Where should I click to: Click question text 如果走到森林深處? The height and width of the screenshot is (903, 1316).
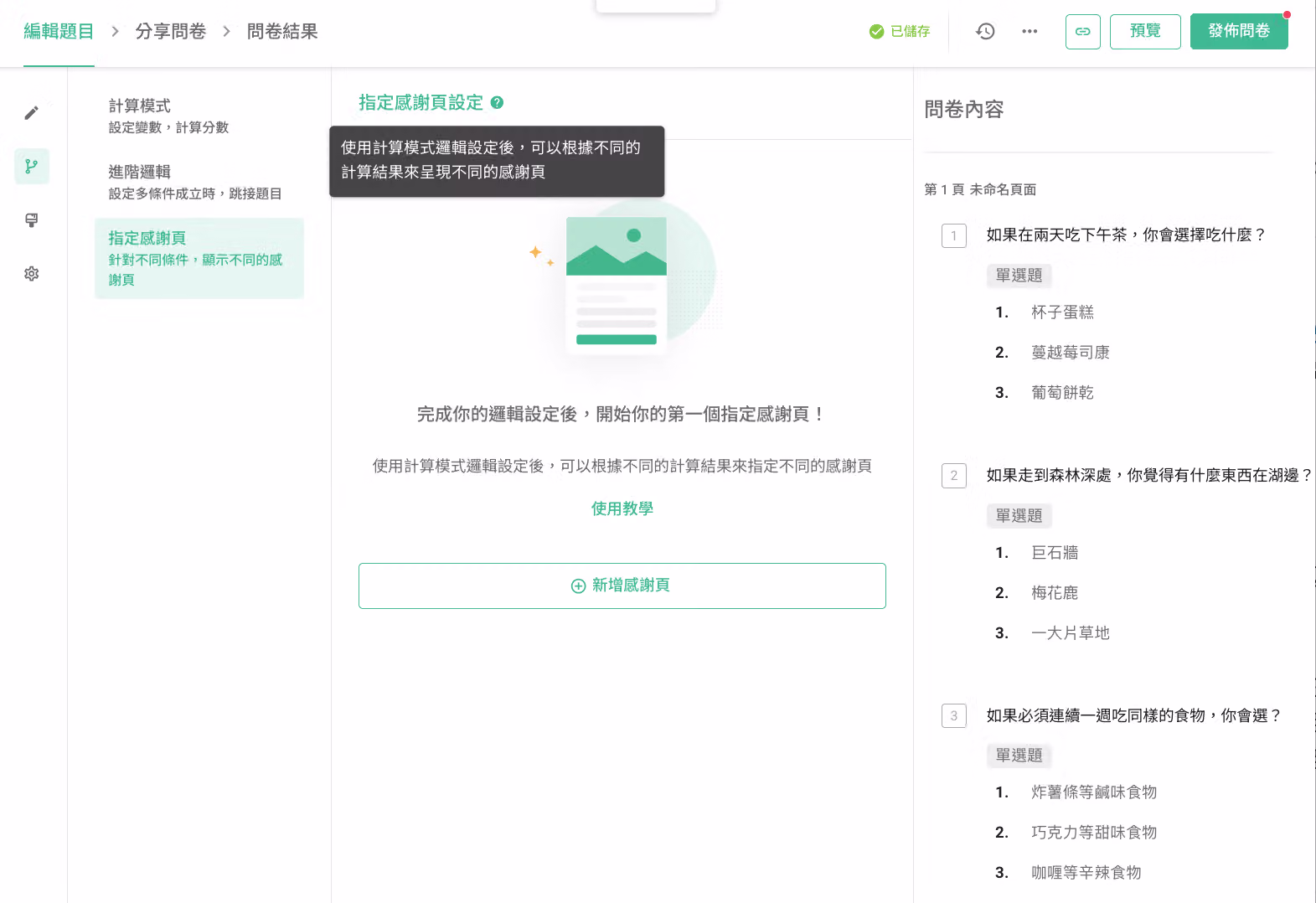point(1148,476)
